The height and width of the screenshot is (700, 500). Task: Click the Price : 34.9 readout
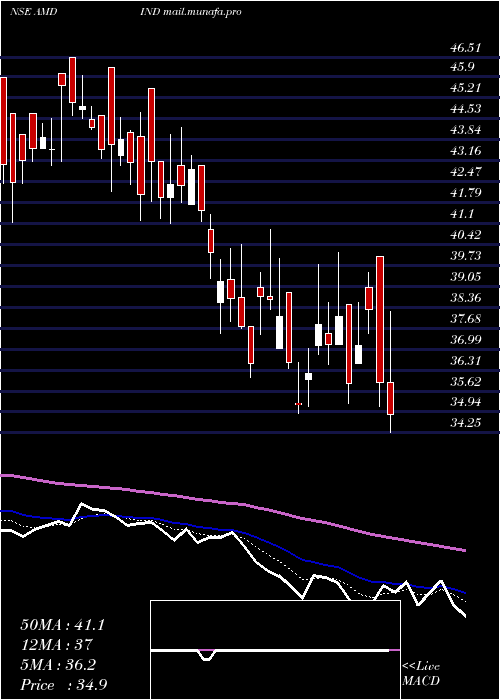[63, 684]
